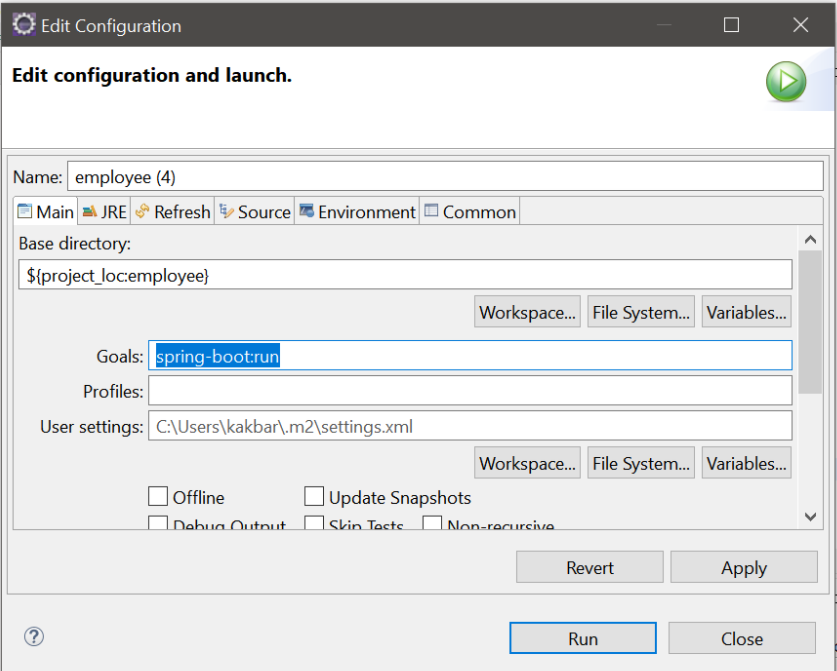Enable the Offline checkbox
Screen dimensions: 837x671
pos(158,496)
